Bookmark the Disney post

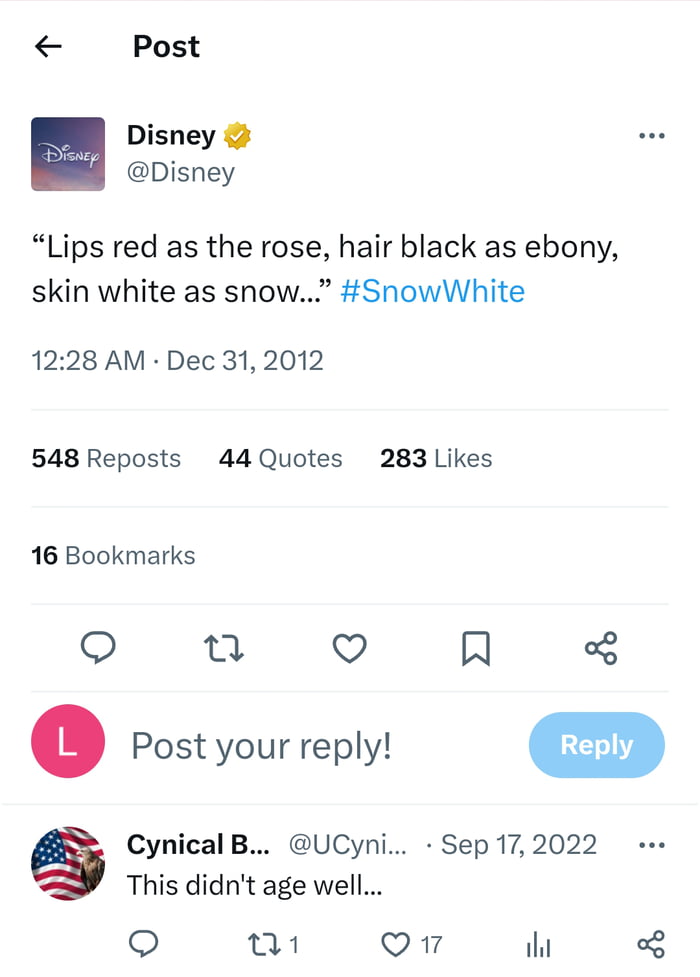pos(475,649)
